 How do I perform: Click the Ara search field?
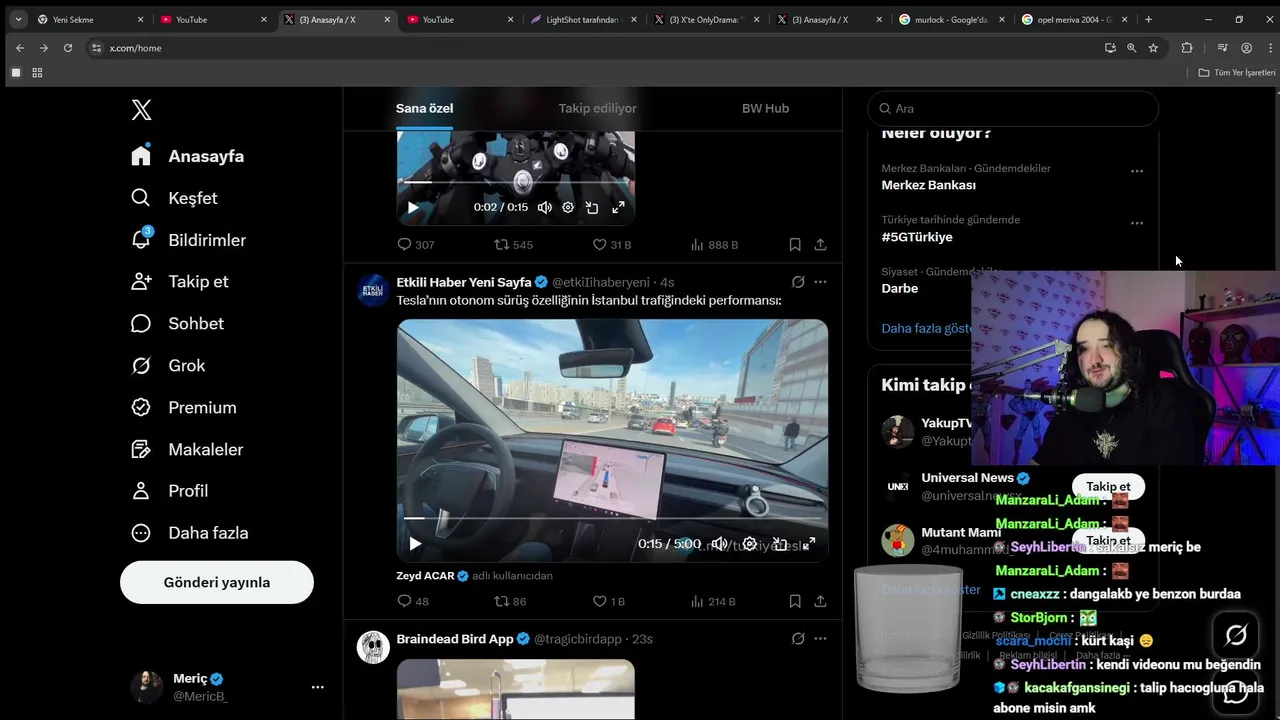point(1014,108)
